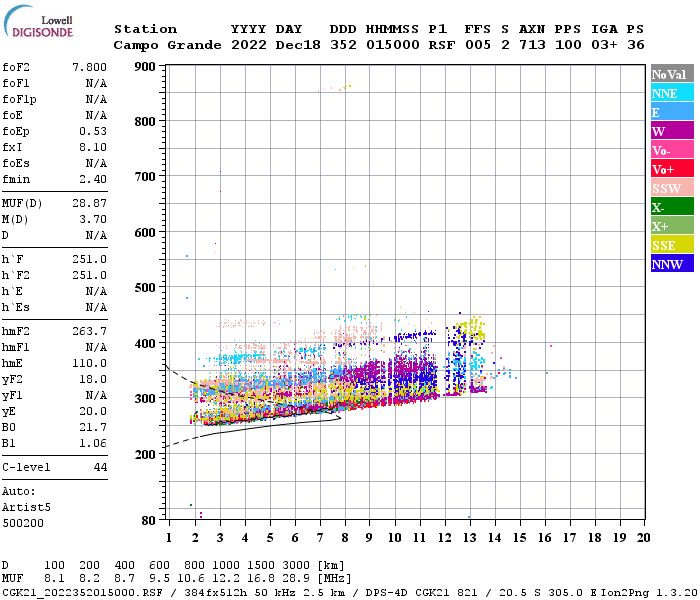Click the MUF(D) value 28.87
Viewport: 700px width, 600px height.
pos(89,204)
